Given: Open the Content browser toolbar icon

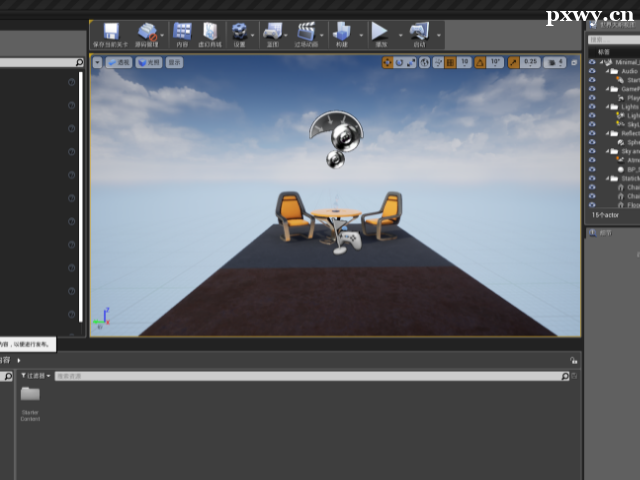Looking at the screenshot, I should (x=182, y=34).
